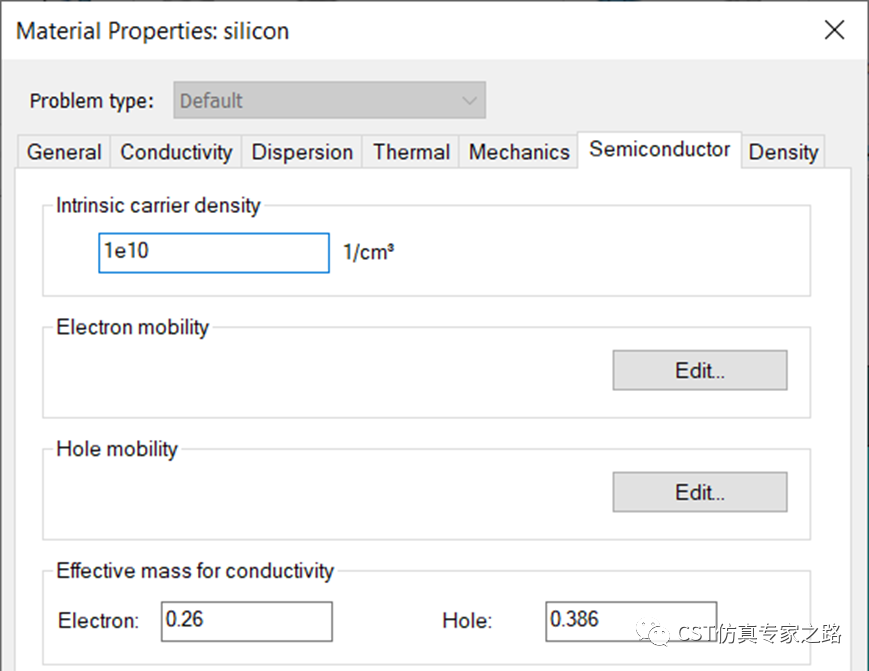Click the 1/cm³ unit label
Screen dimensions: 869x671
point(369,252)
